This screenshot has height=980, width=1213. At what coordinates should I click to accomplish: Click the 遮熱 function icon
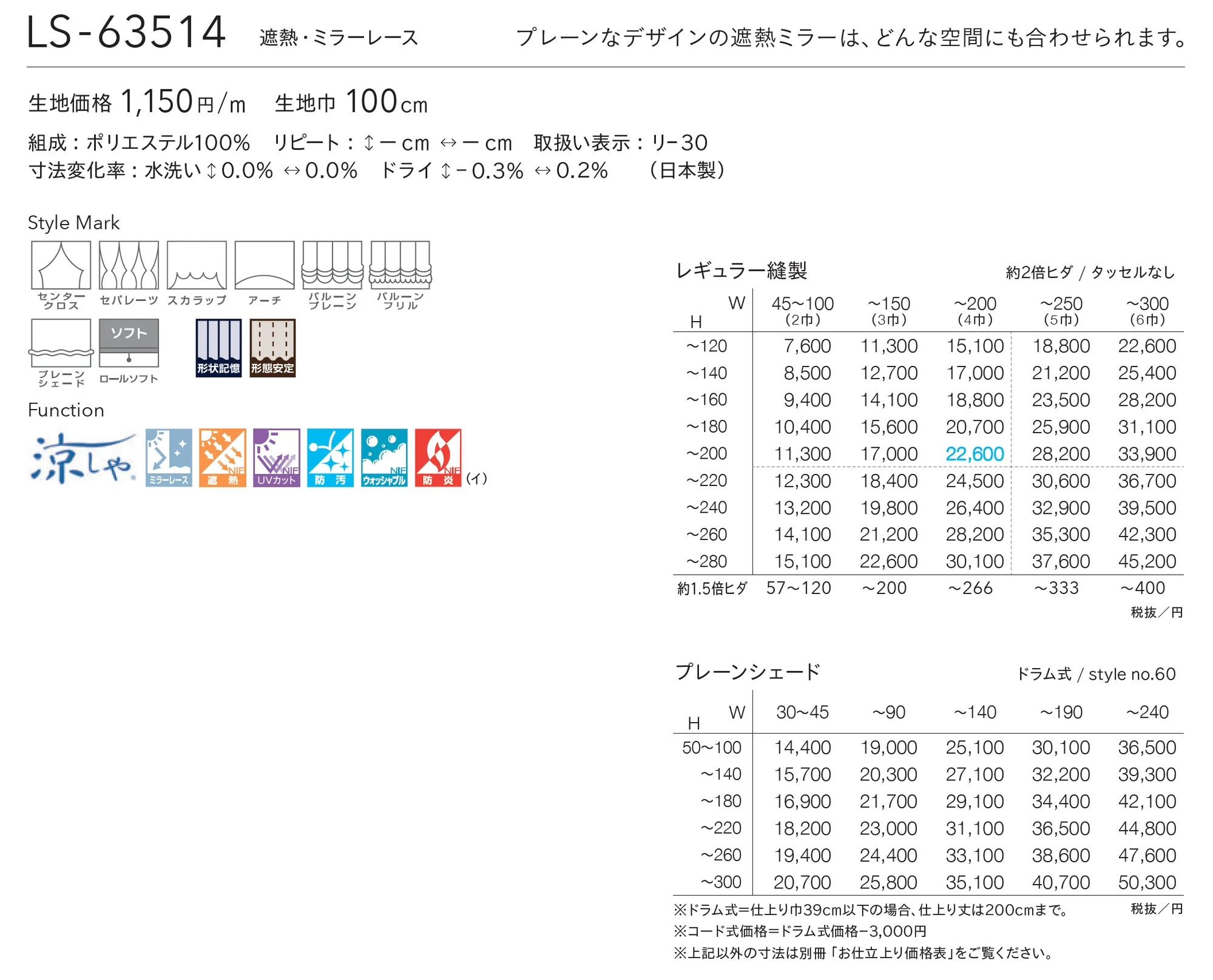[x=223, y=458]
